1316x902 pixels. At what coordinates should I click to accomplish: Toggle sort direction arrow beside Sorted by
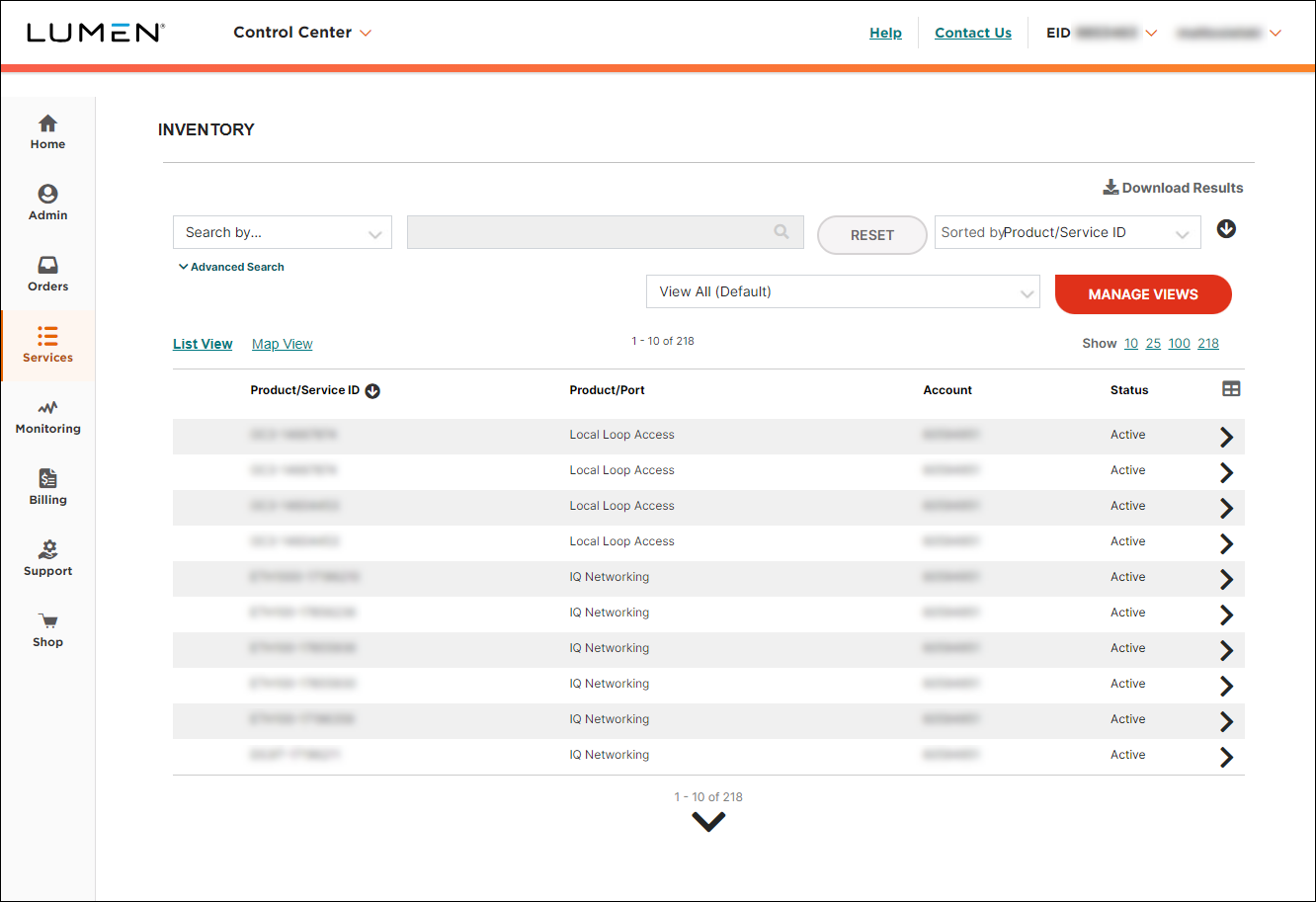pos(1226,229)
